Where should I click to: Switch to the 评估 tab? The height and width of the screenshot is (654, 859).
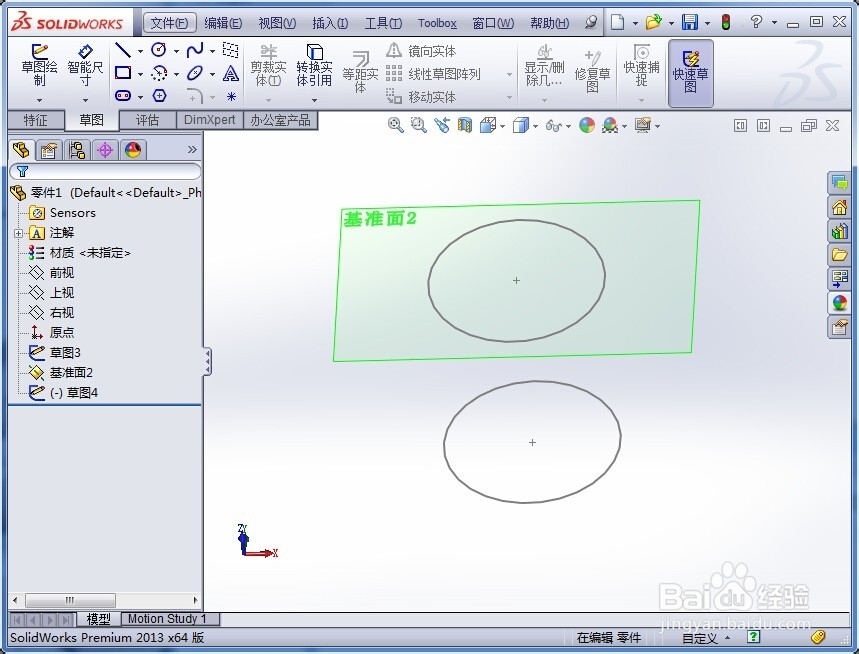[x=147, y=120]
